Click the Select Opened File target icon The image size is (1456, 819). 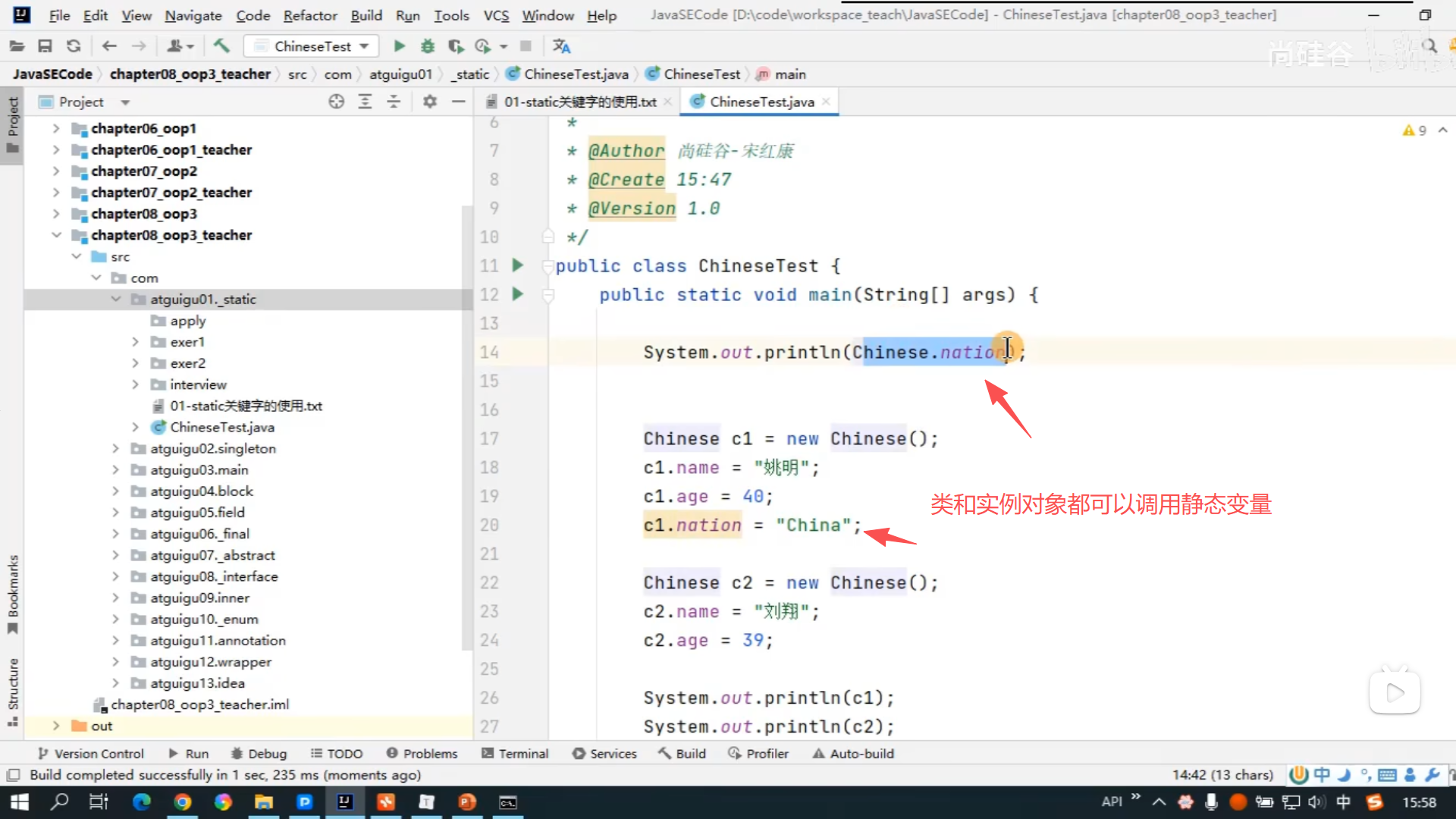(x=336, y=102)
